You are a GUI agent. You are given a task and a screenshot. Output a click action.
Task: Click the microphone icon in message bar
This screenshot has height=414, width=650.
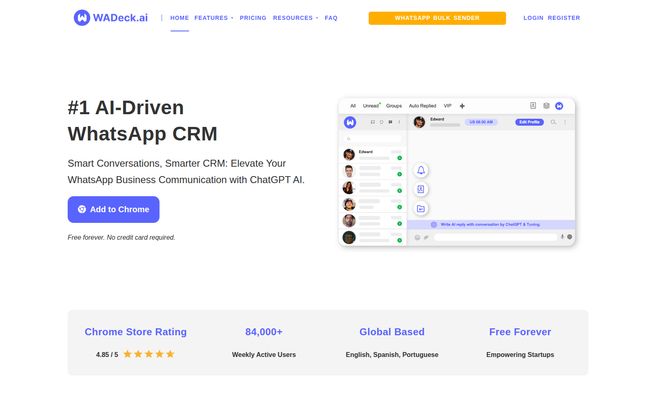563,237
